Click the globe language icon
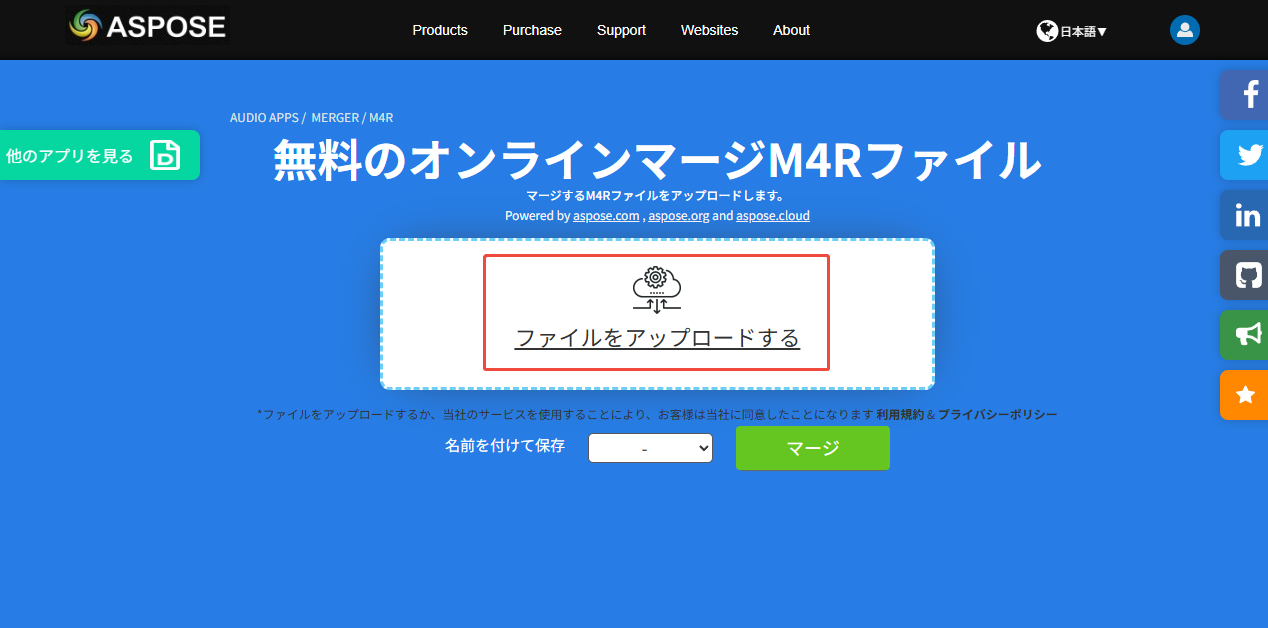The width and height of the screenshot is (1268, 628). (1043, 30)
